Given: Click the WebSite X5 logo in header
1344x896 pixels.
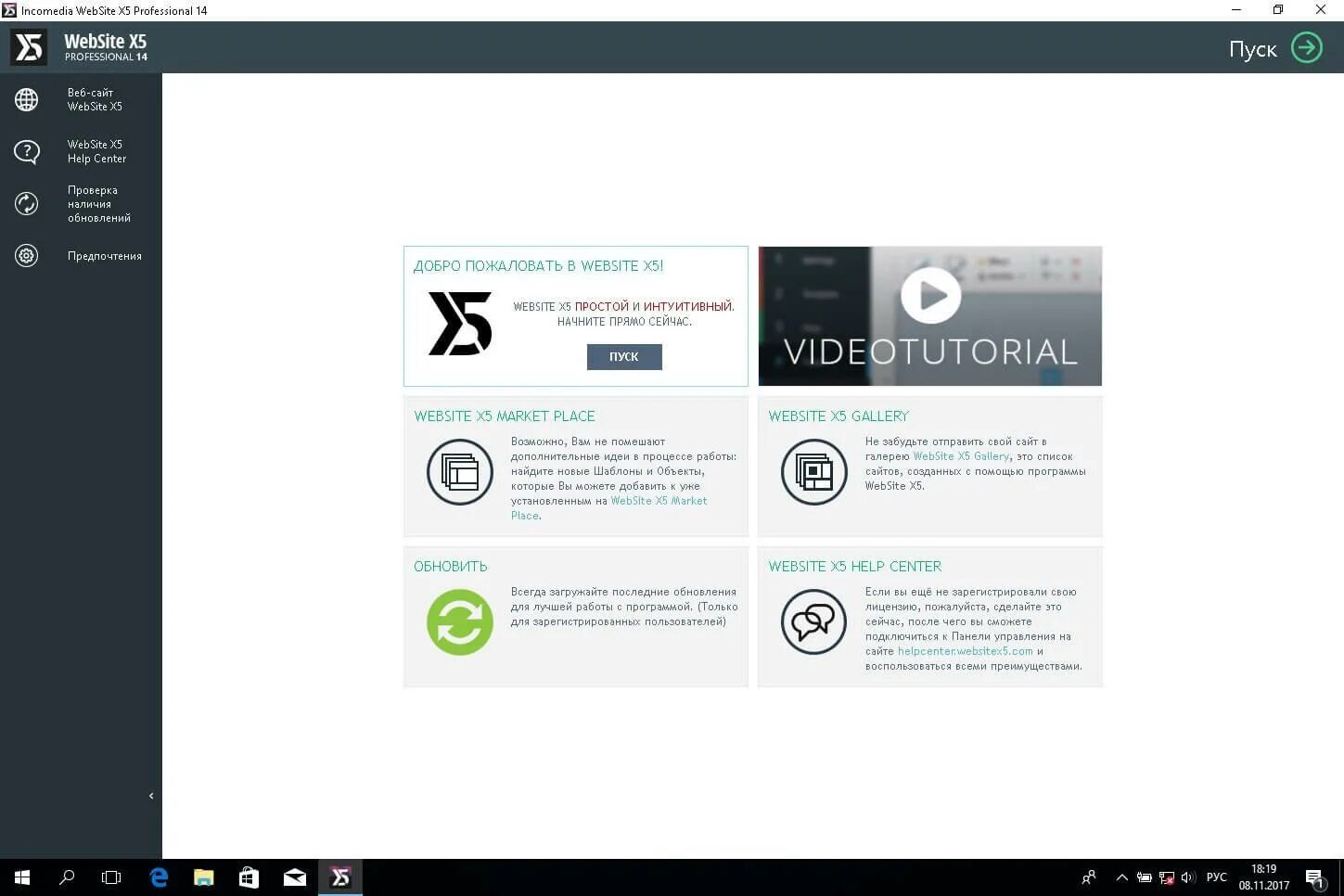Looking at the screenshot, I should click(x=29, y=47).
